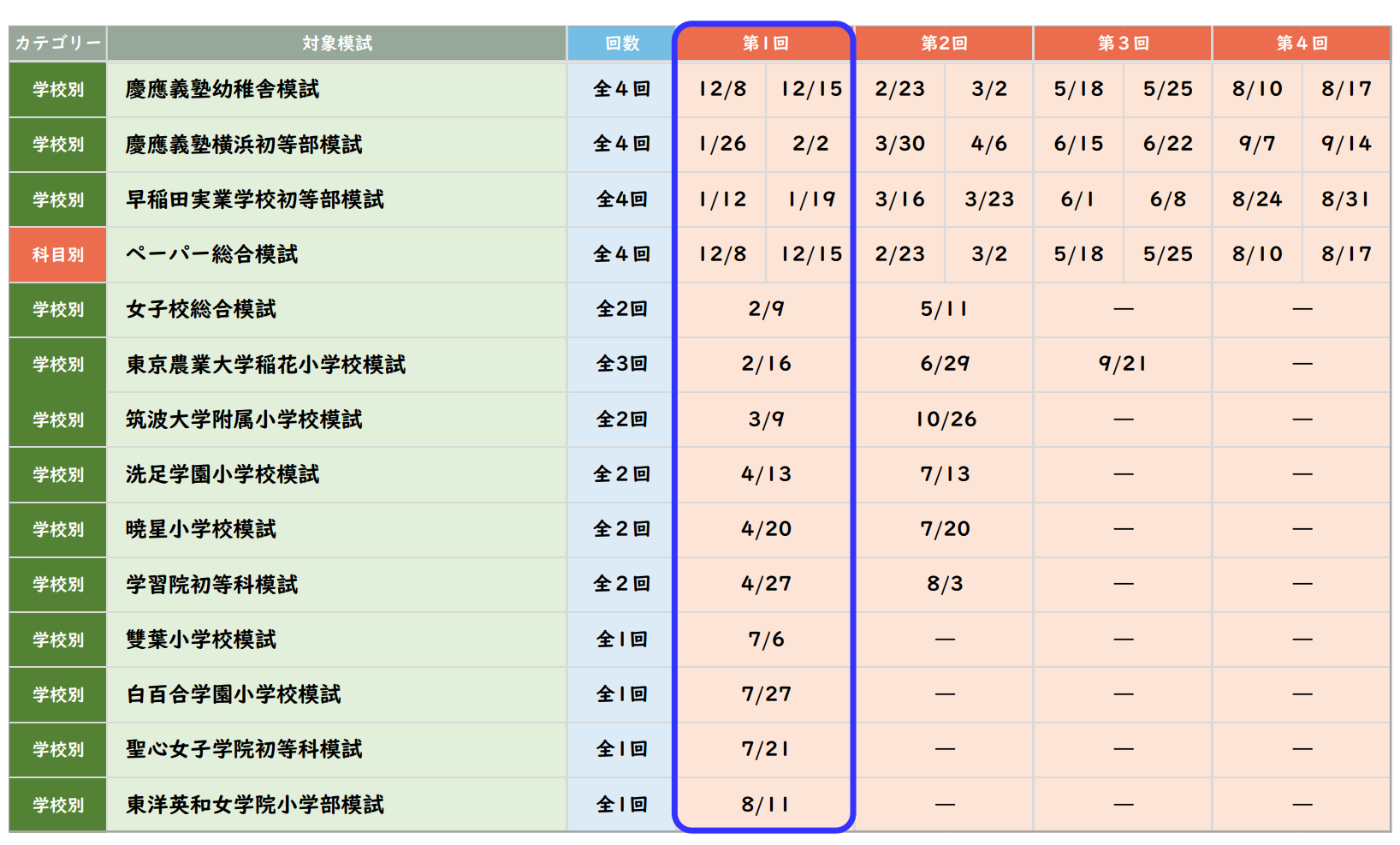
Task: Select 全4回 in the ペーパー総合模試 row
Action: tap(622, 254)
